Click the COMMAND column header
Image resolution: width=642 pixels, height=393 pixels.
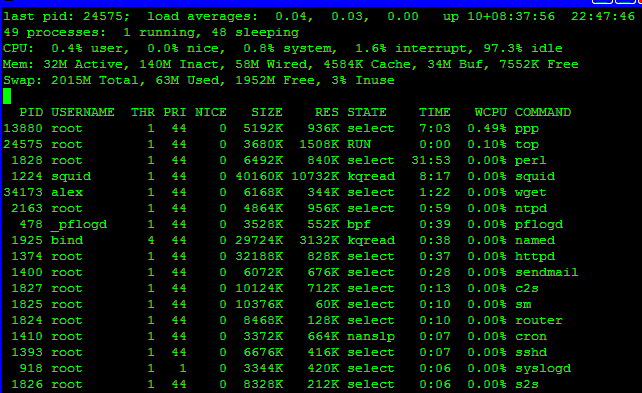pyautogui.click(x=543, y=112)
